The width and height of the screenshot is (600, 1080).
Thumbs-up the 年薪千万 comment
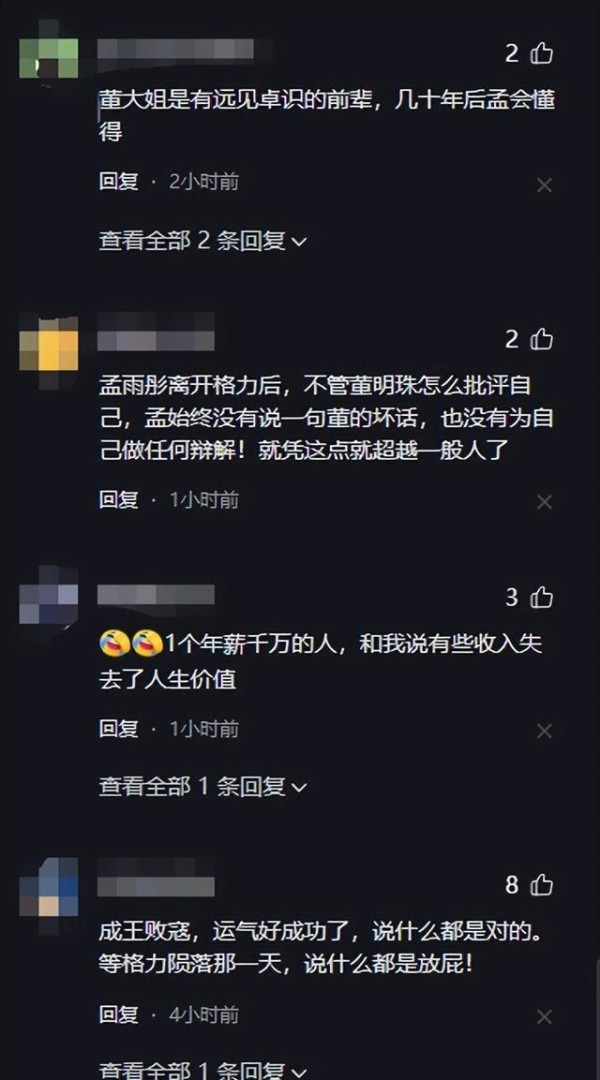pos(541,597)
